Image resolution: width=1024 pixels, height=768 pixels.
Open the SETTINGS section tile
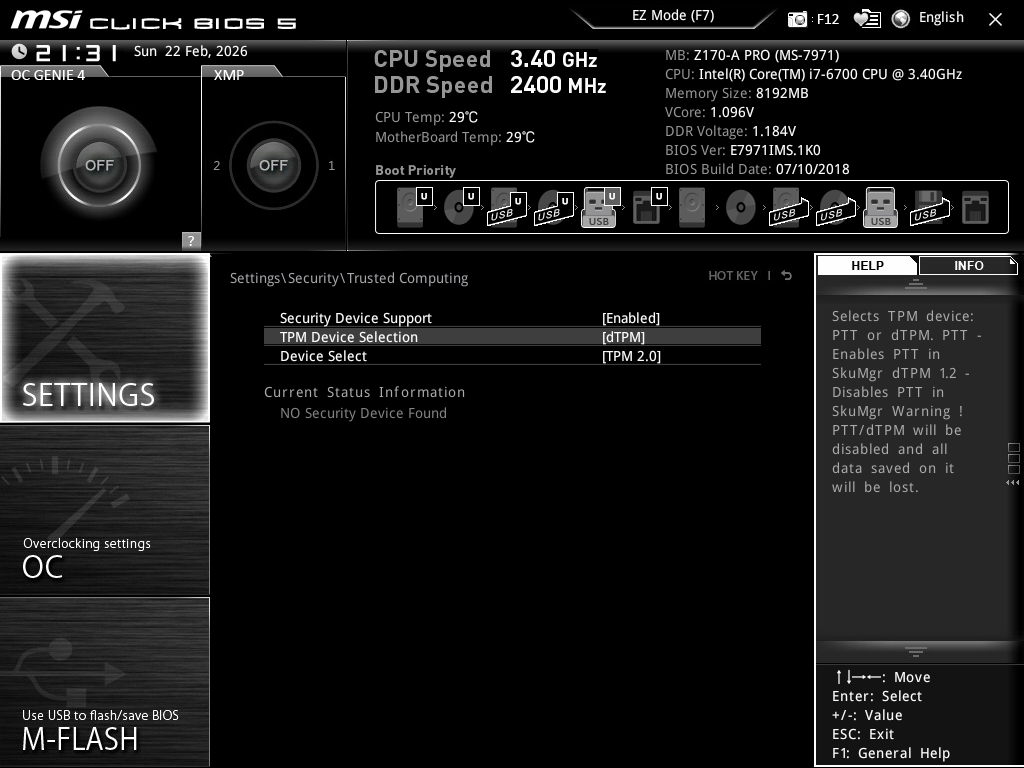point(105,338)
